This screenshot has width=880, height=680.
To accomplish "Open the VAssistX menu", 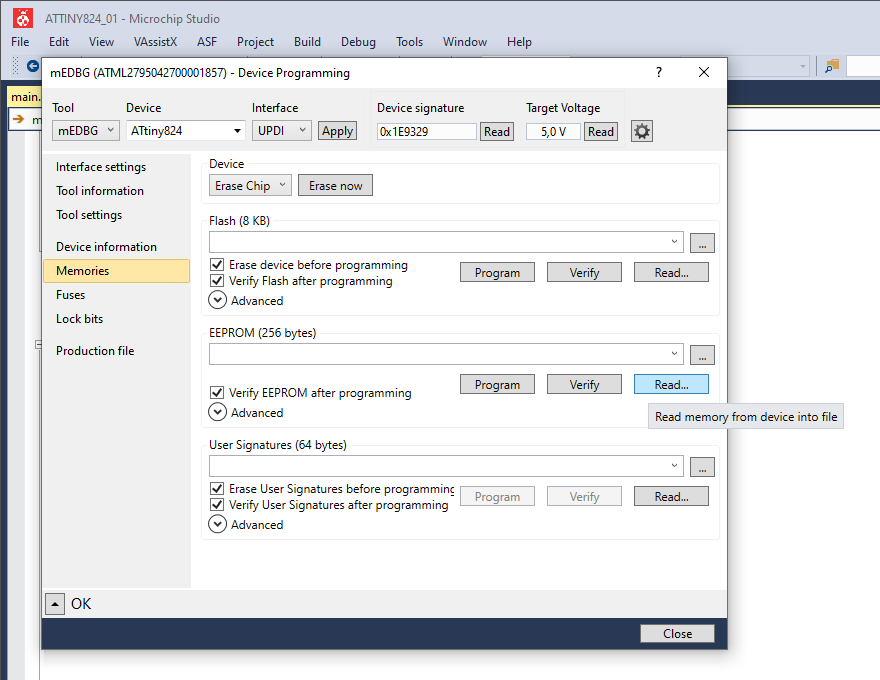I will tap(155, 42).
